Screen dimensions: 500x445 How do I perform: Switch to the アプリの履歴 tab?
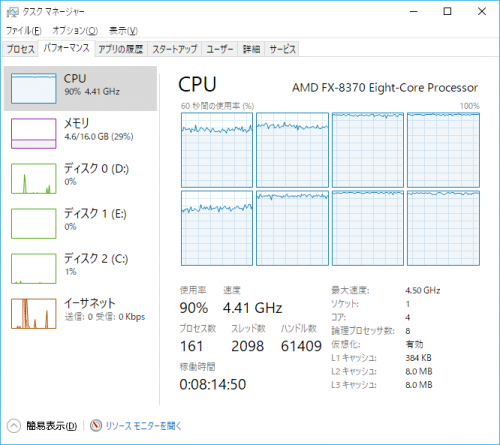pos(121,49)
